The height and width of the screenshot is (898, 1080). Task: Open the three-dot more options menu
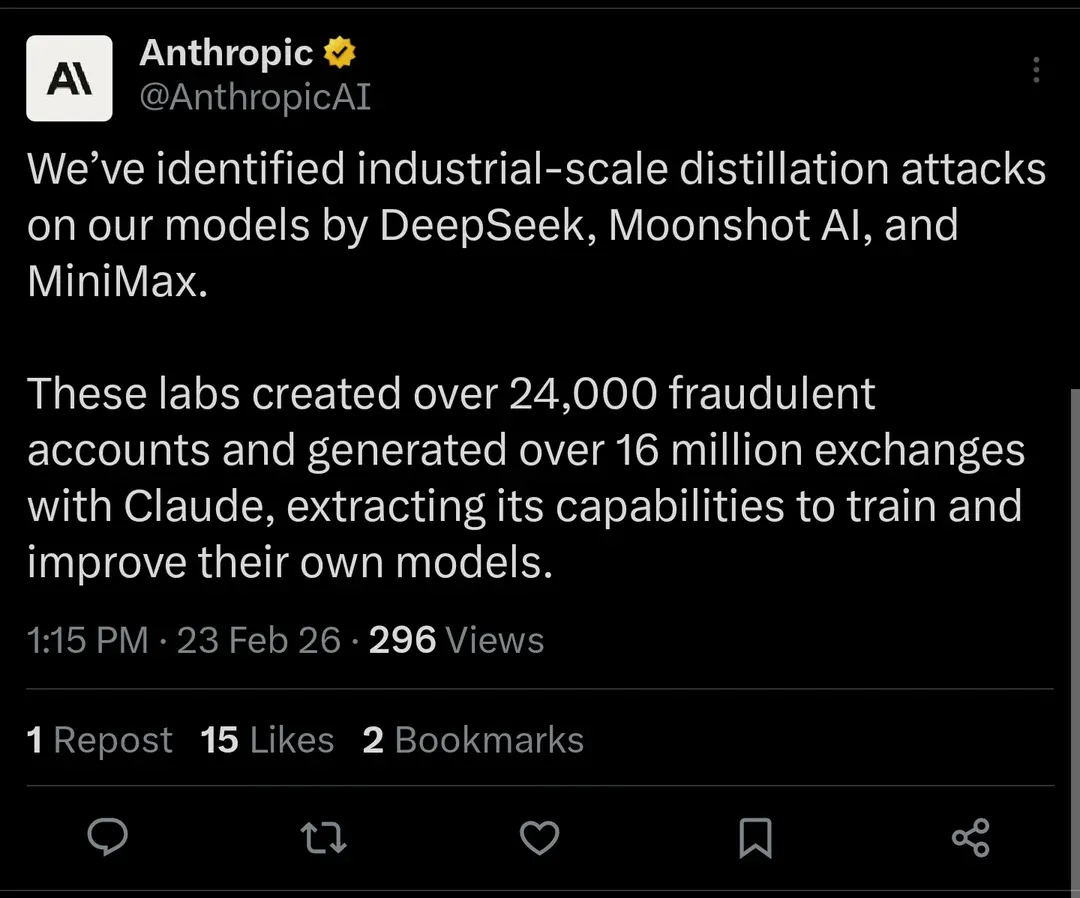[1036, 69]
